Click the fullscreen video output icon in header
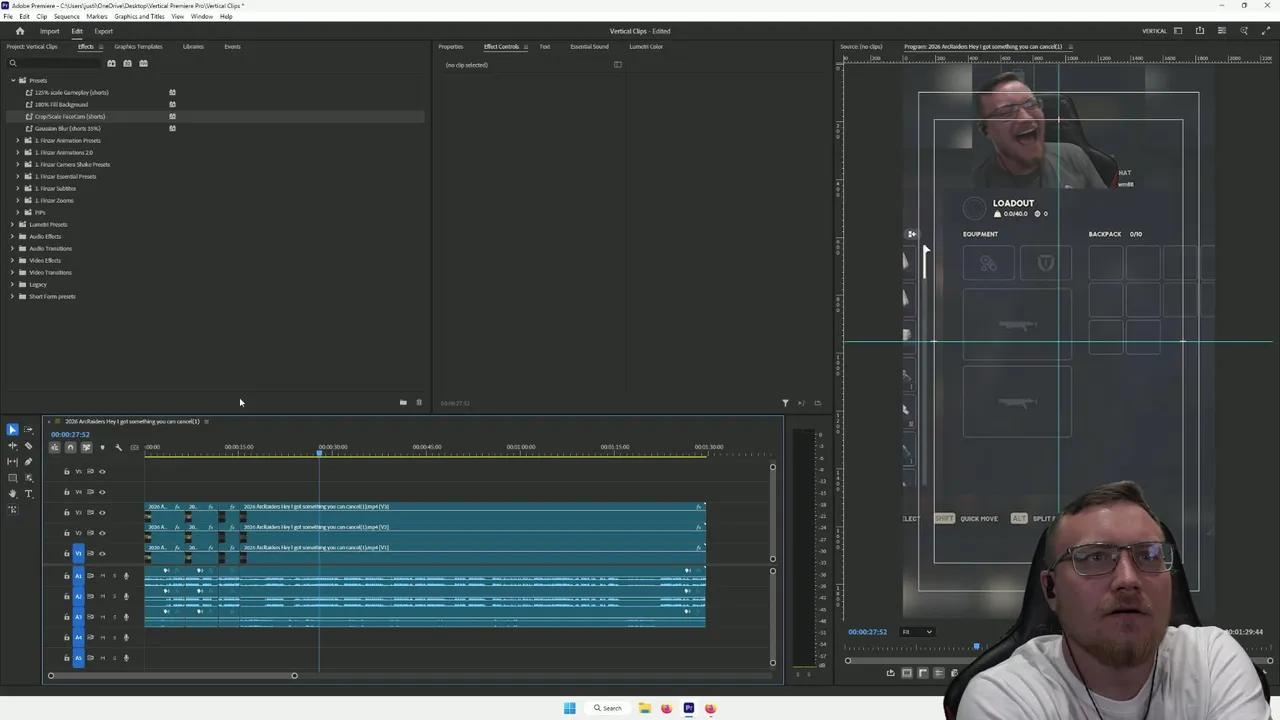The width and height of the screenshot is (1280, 720). click(x=1265, y=31)
